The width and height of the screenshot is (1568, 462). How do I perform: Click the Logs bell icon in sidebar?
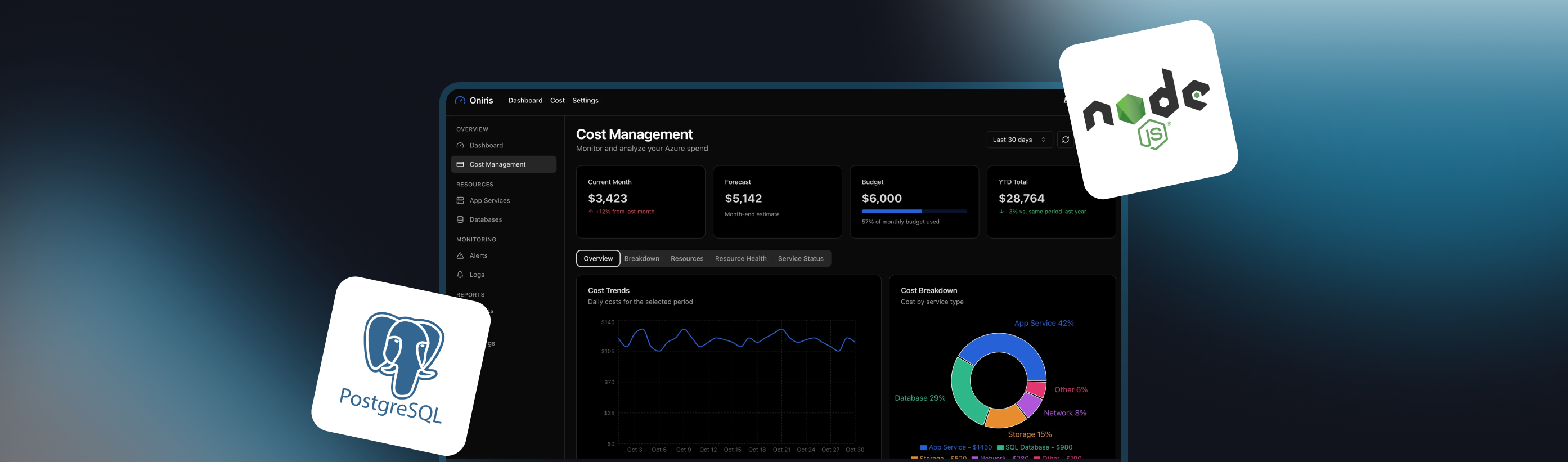460,275
